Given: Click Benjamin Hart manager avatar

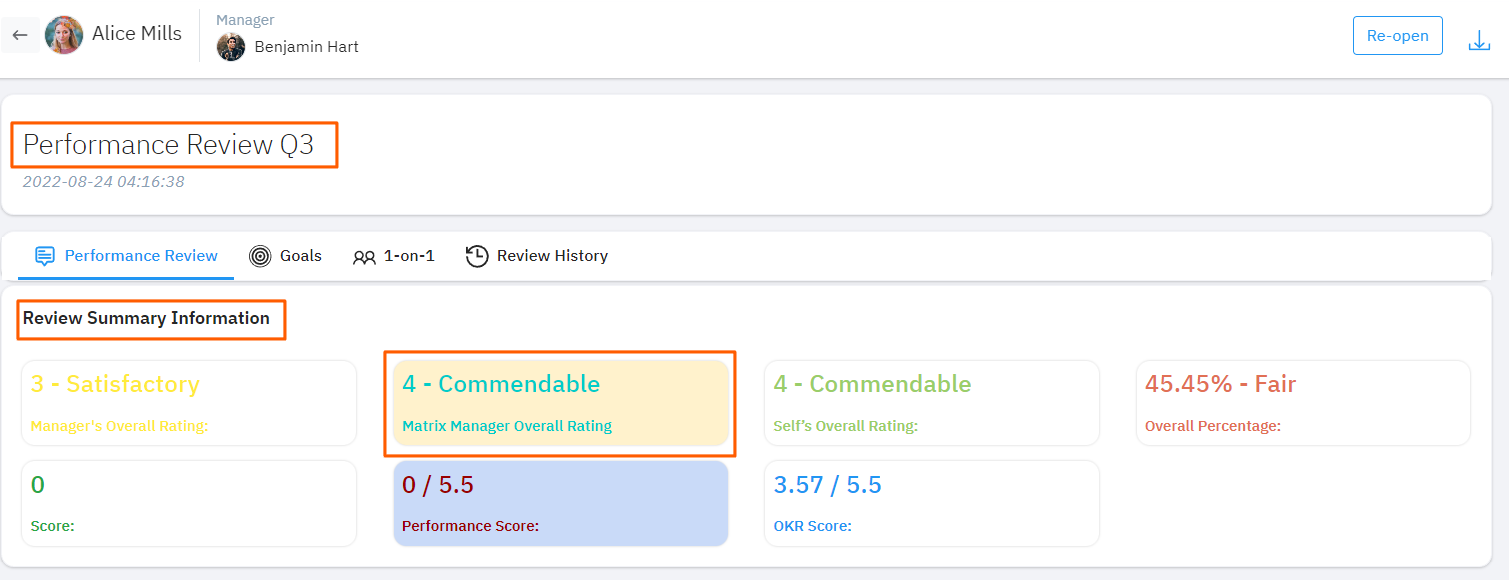Looking at the screenshot, I should (x=231, y=47).
